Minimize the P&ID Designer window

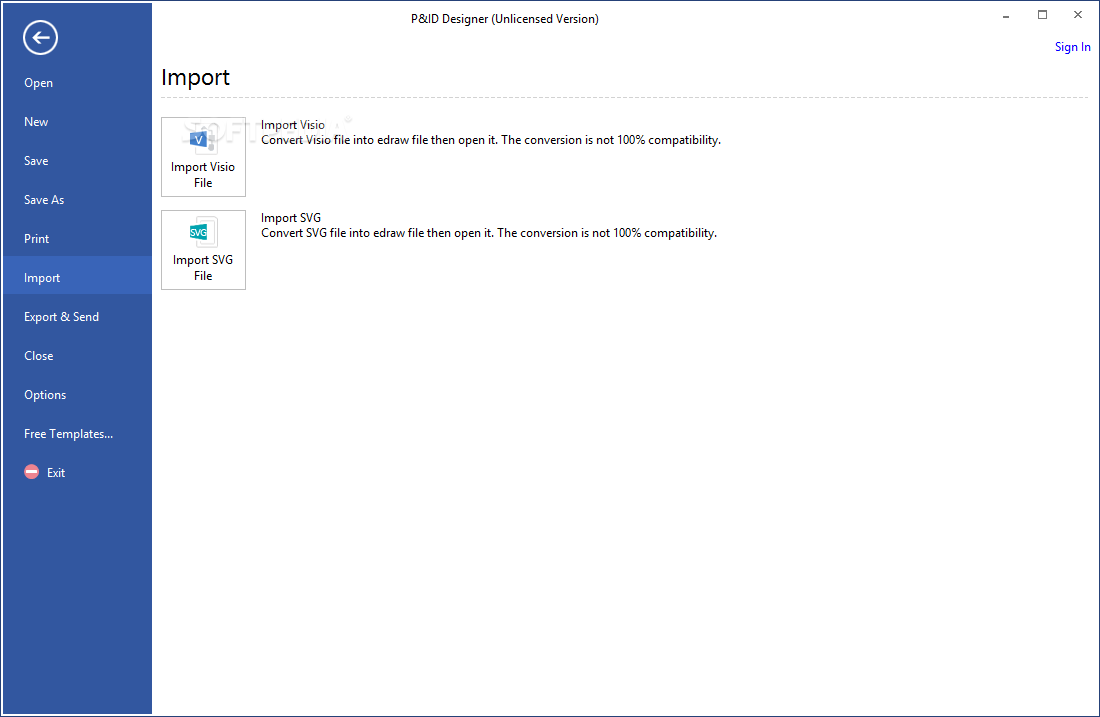click(1006, 15)
